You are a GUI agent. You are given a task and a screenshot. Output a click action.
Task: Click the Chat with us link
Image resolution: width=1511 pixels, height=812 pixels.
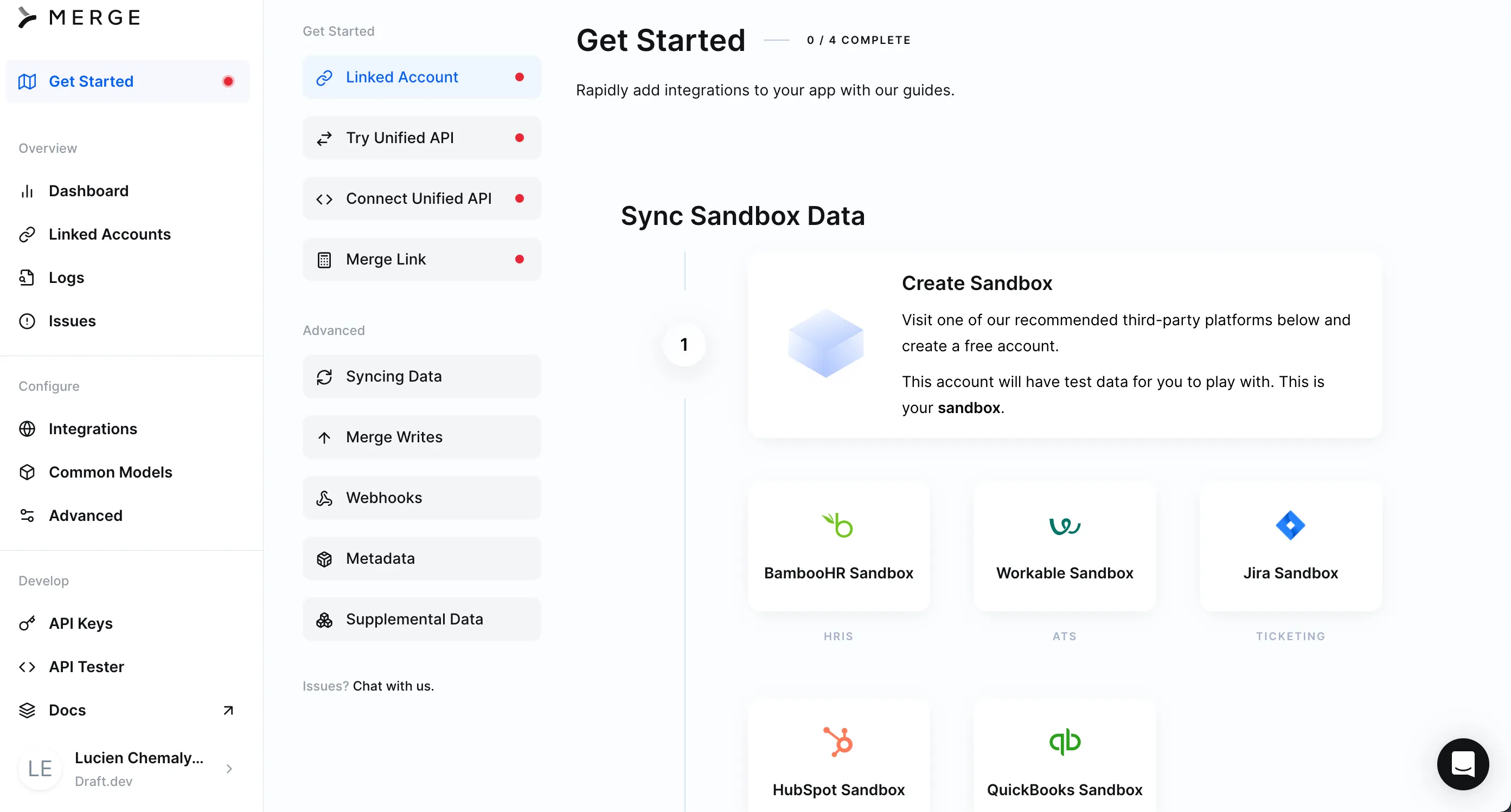tap(393, 687)
